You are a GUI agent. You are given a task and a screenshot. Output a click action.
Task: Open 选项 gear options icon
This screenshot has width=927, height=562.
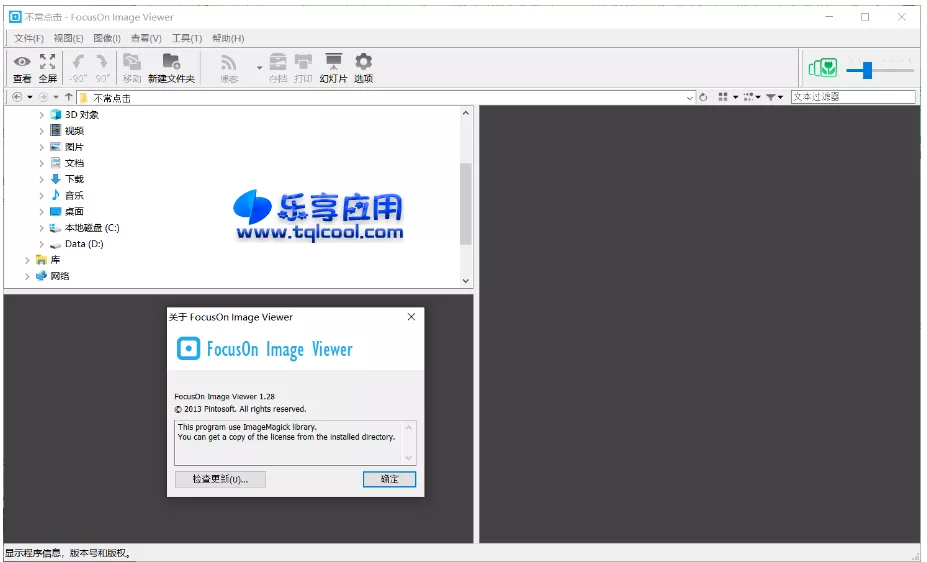click(x=363, y=61)
